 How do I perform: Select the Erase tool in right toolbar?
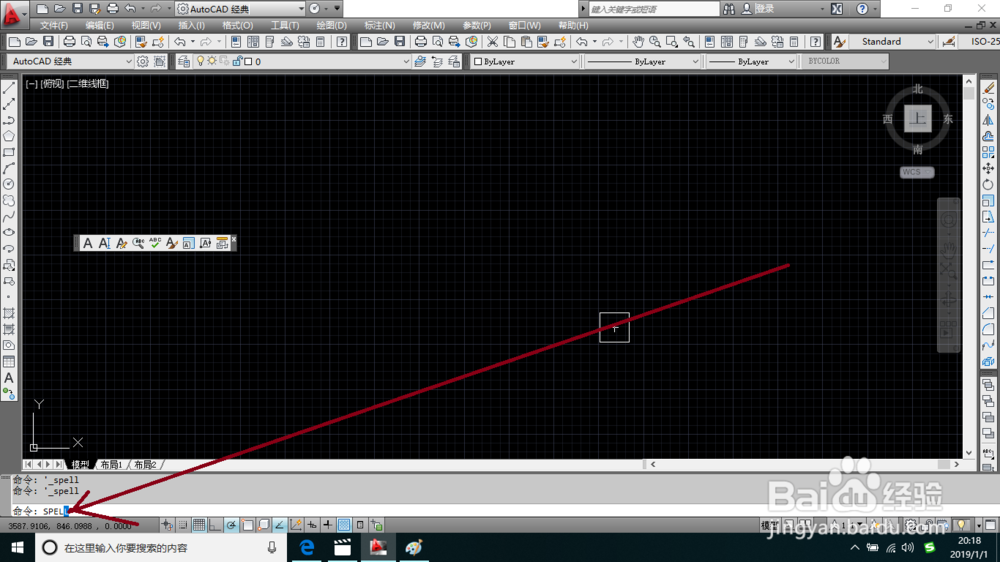988,88
